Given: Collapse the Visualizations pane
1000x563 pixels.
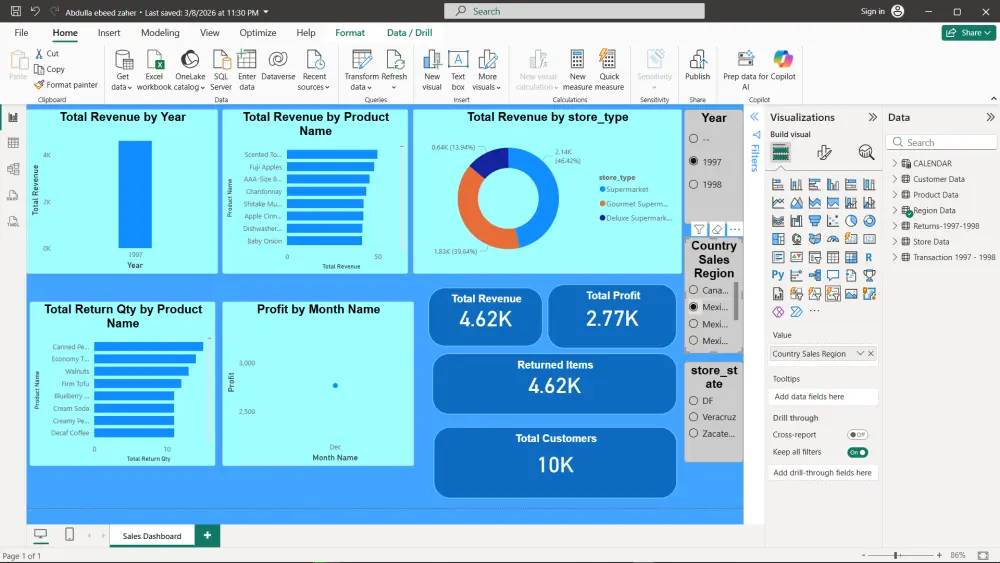Looking at the screenshot, I should (872, 117).
